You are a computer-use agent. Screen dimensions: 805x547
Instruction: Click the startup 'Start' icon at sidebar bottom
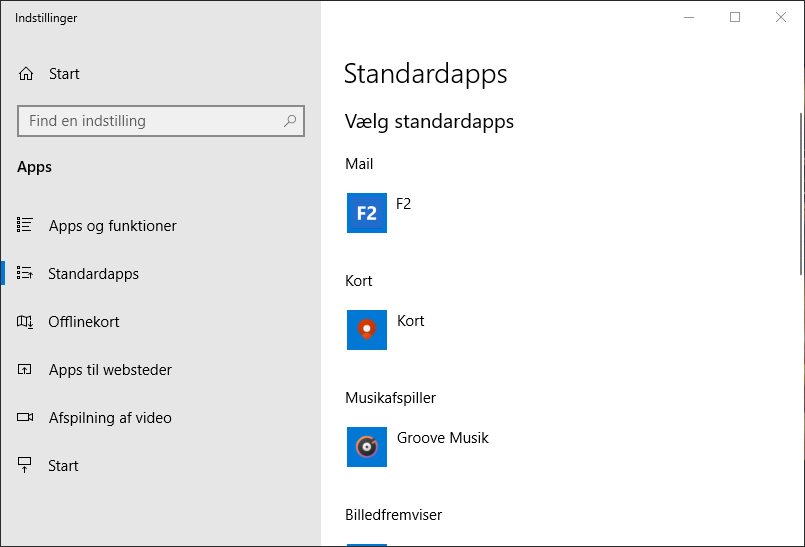coord(26,466)
